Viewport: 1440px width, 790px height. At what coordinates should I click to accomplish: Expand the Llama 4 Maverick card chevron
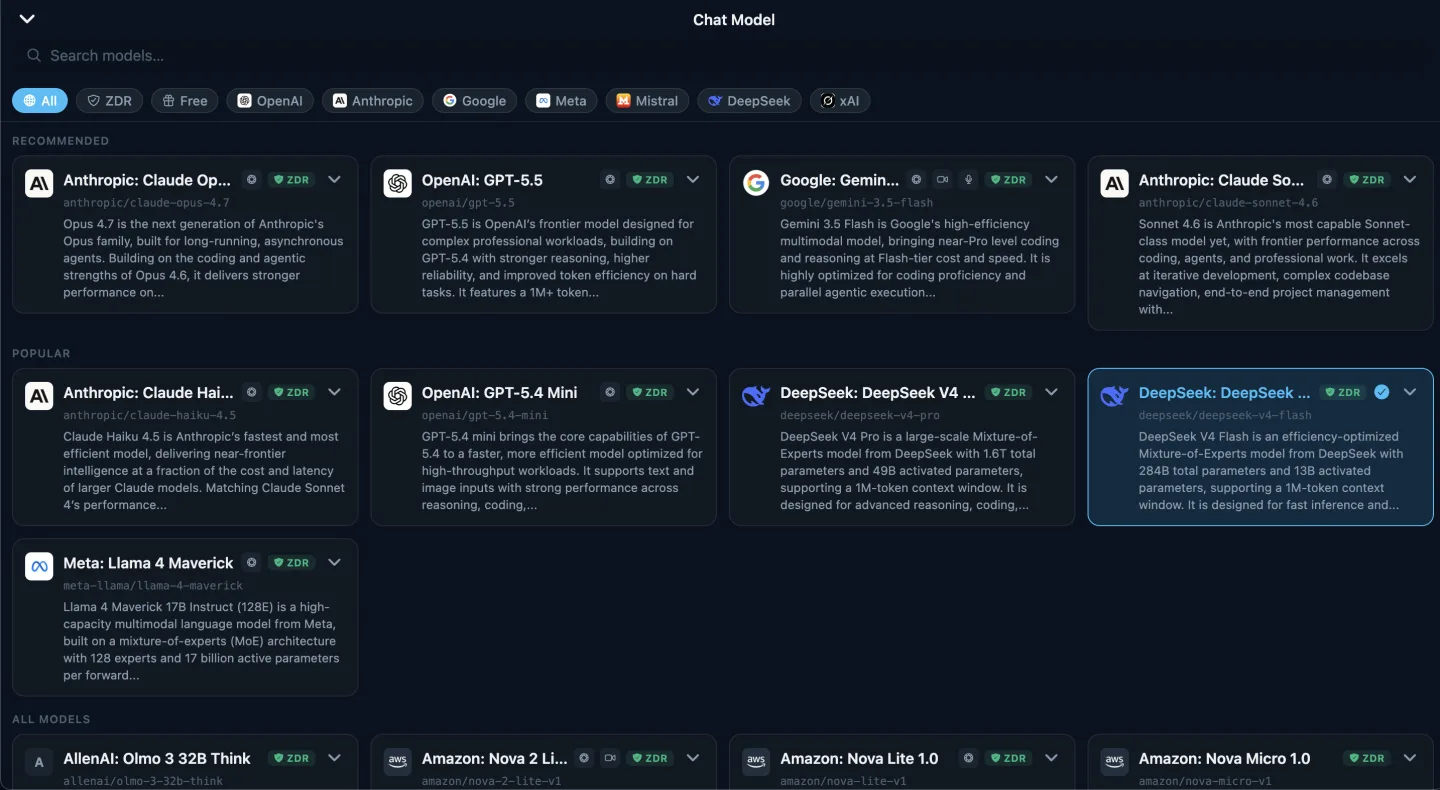(x=334, y=563)
